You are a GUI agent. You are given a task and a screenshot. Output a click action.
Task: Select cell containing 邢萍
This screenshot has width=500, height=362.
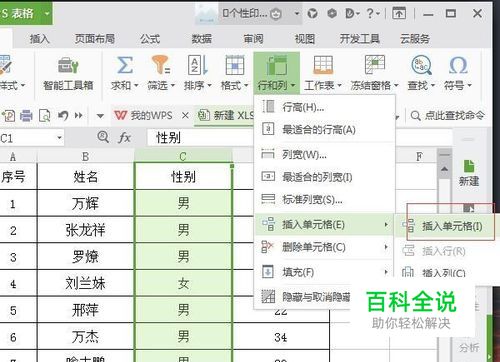click(85, 310)
